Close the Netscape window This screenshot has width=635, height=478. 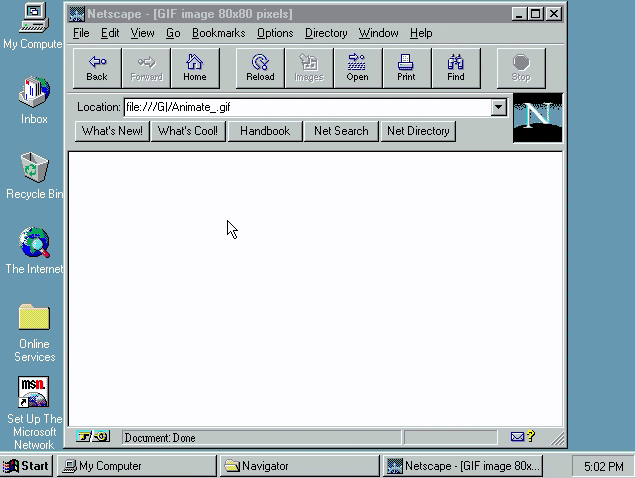pos(554,14)
